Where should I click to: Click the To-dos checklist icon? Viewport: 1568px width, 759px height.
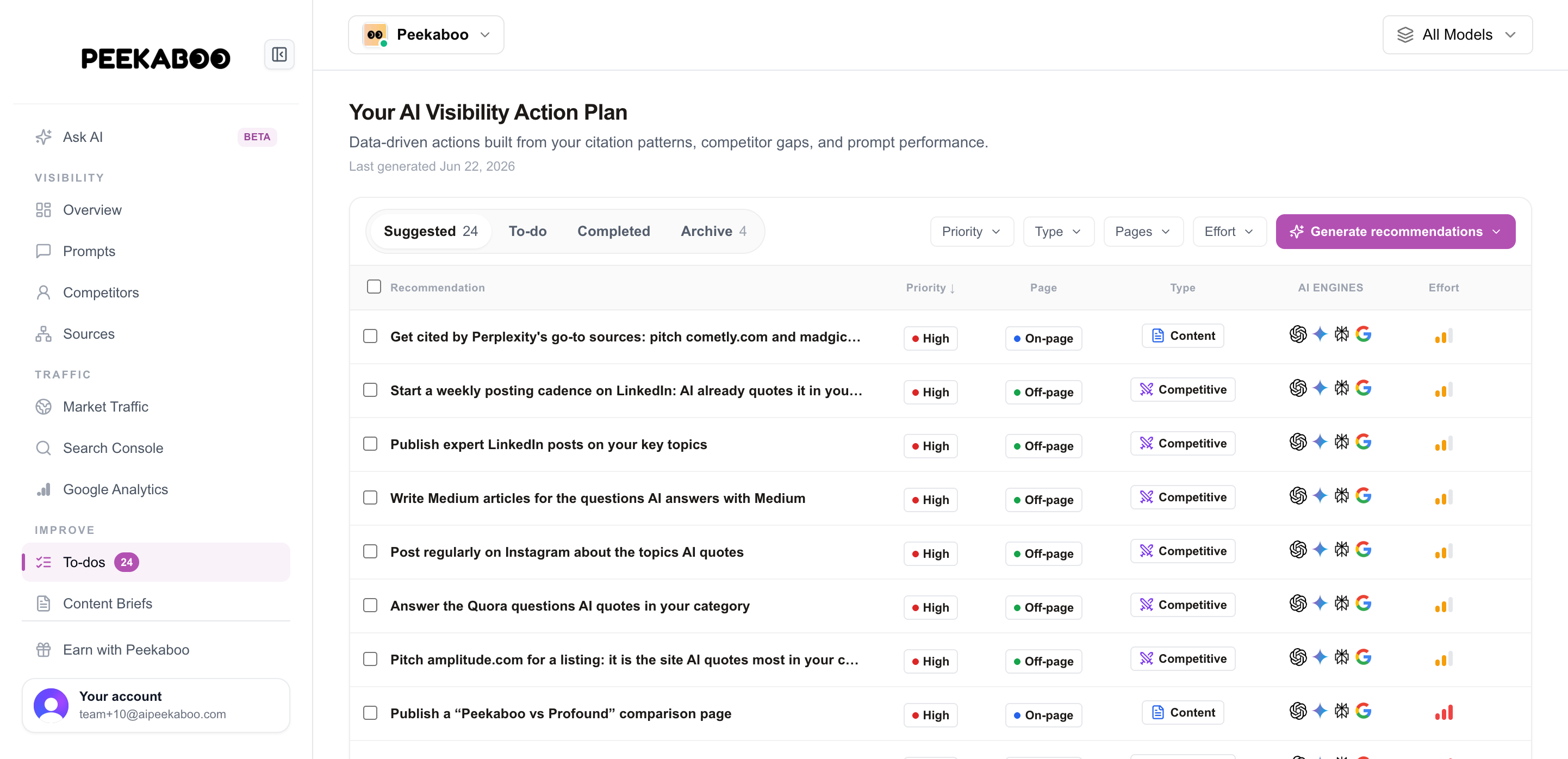[43, 562]
